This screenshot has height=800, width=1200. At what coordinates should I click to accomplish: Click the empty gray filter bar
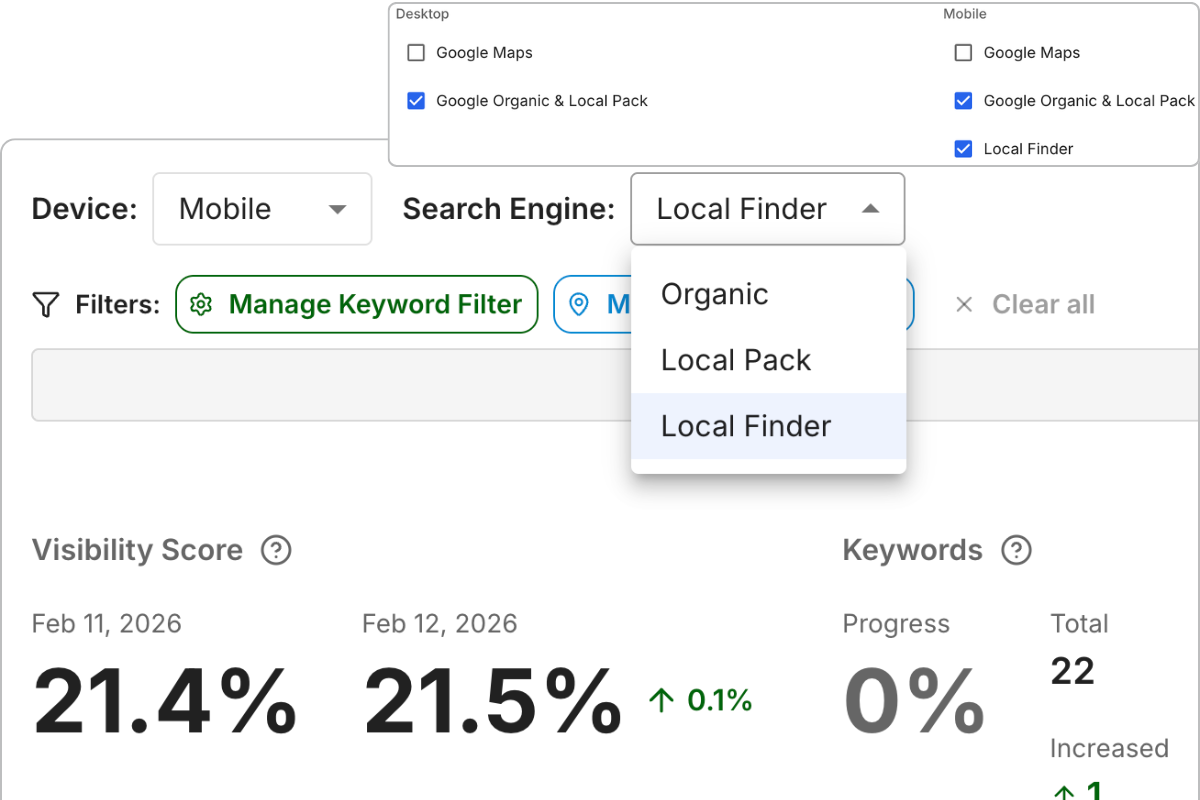click(x=330, y=385)
